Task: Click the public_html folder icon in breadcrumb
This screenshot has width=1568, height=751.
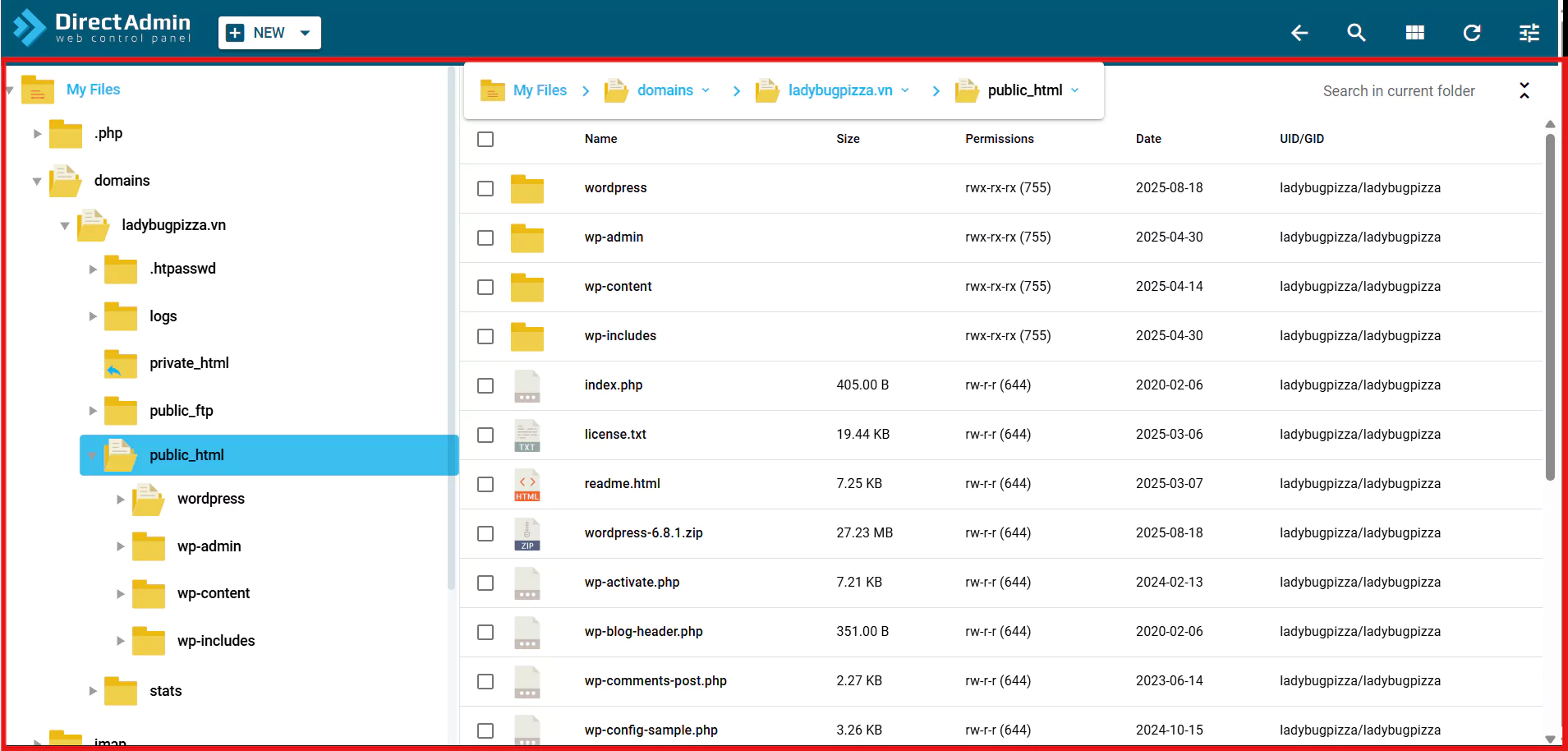Action: coord(967,90)
